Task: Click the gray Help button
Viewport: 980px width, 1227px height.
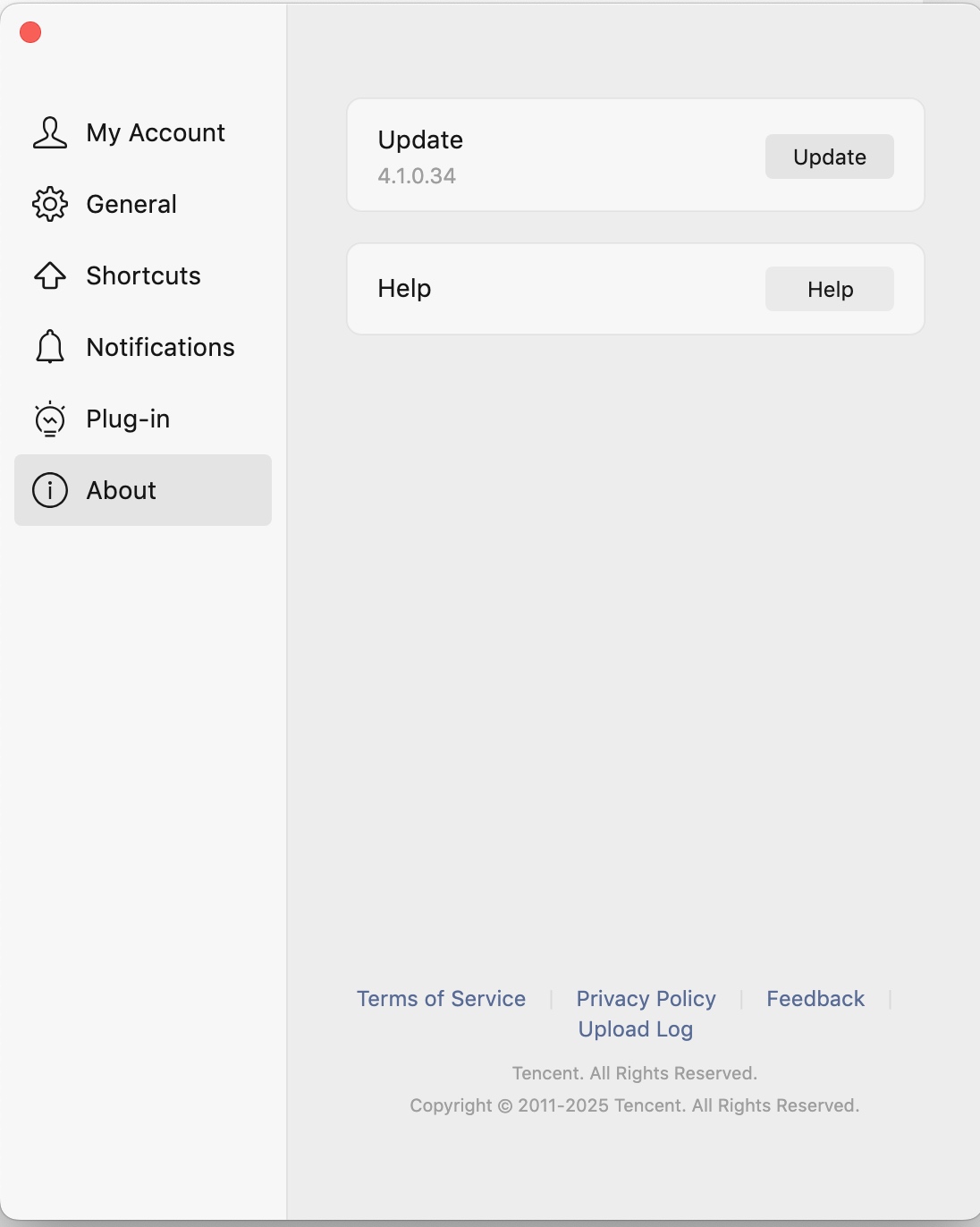Action: (x=830, y=289)
